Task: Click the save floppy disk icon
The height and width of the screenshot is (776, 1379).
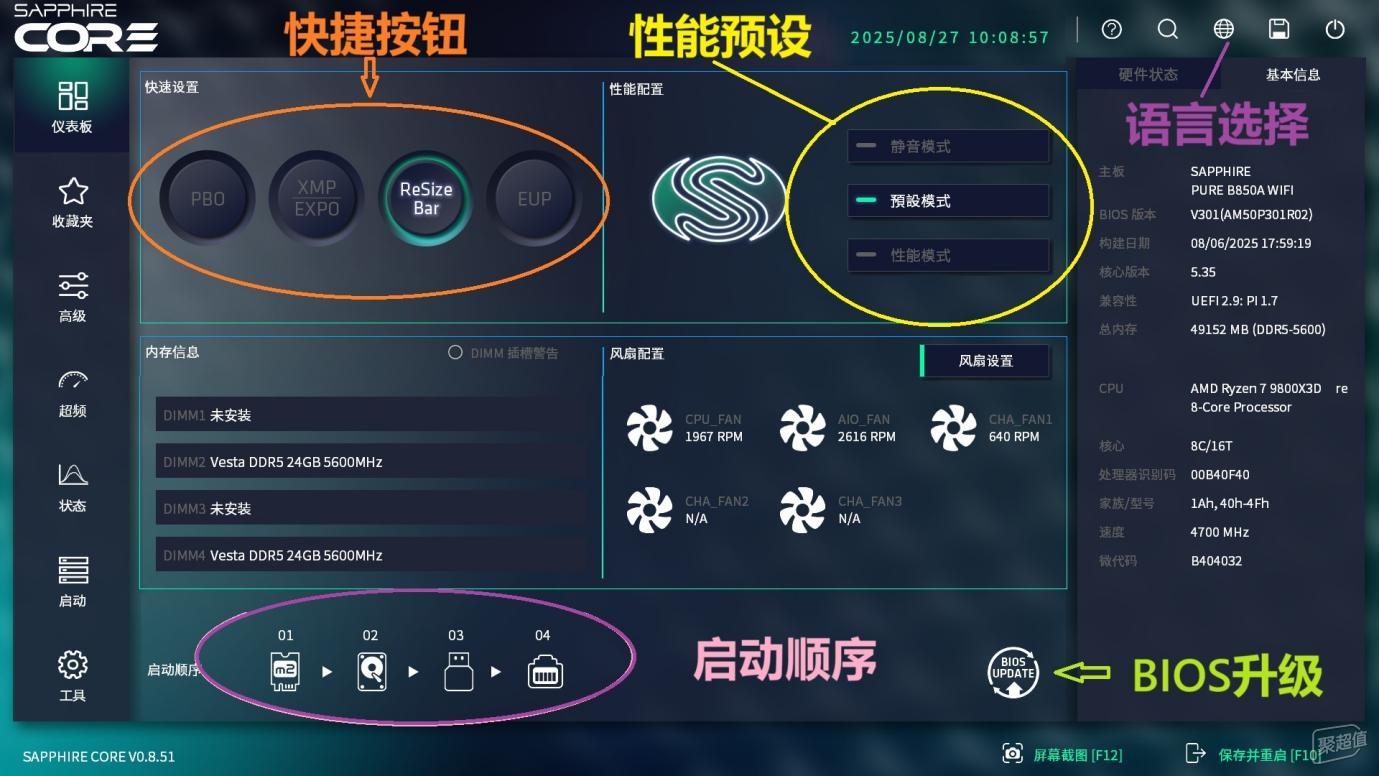Action: coord(1279,29)
